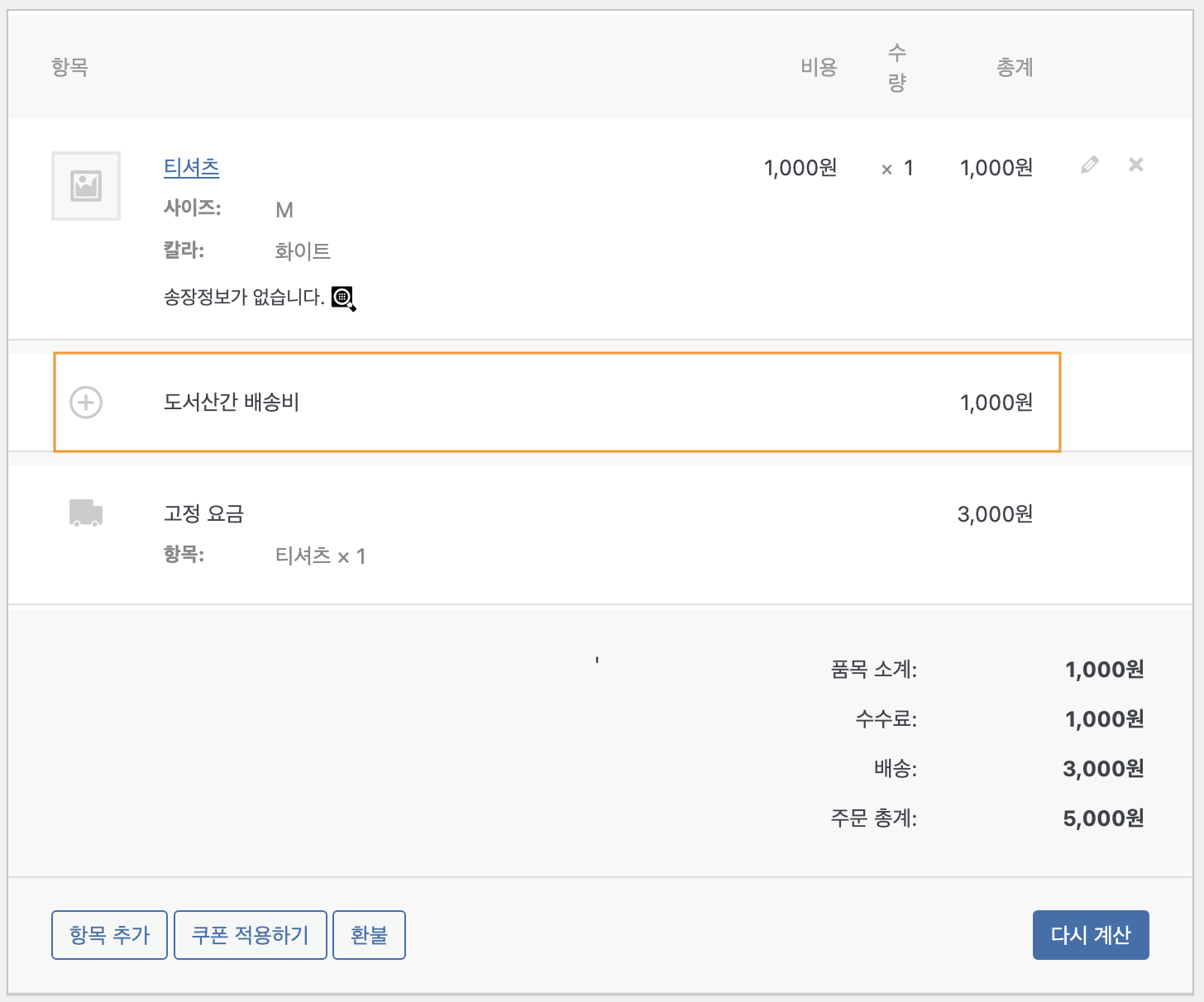
Task: Click the pencil edit icon for 티셔츠
Action: [x=1090, y=165]
